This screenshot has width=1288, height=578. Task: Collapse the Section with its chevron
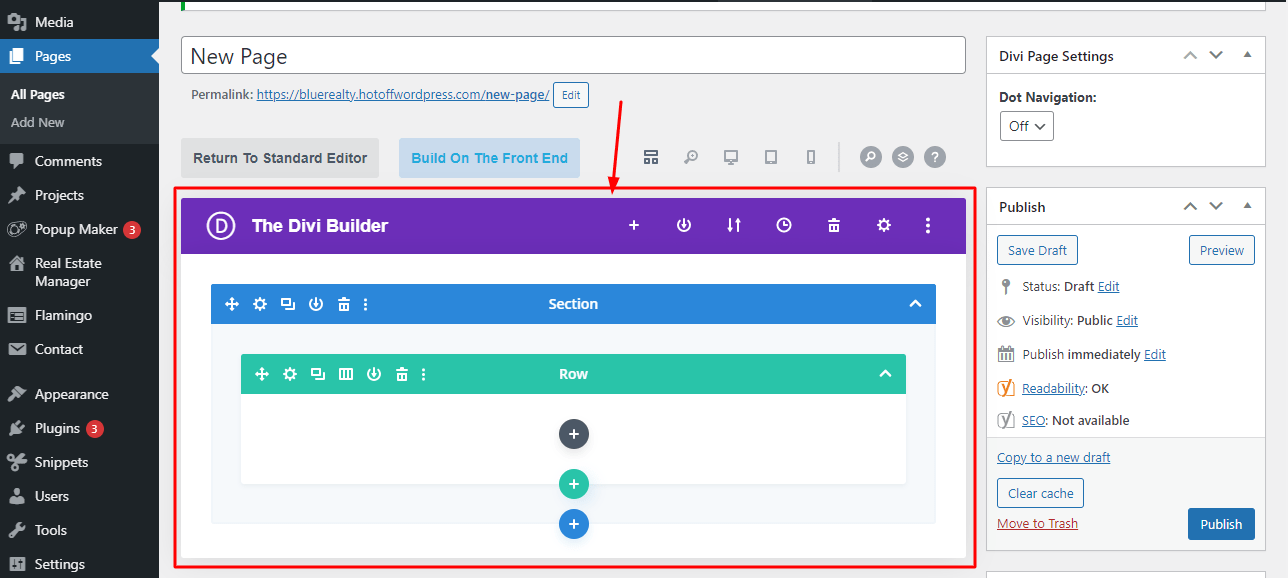point(915,304)
